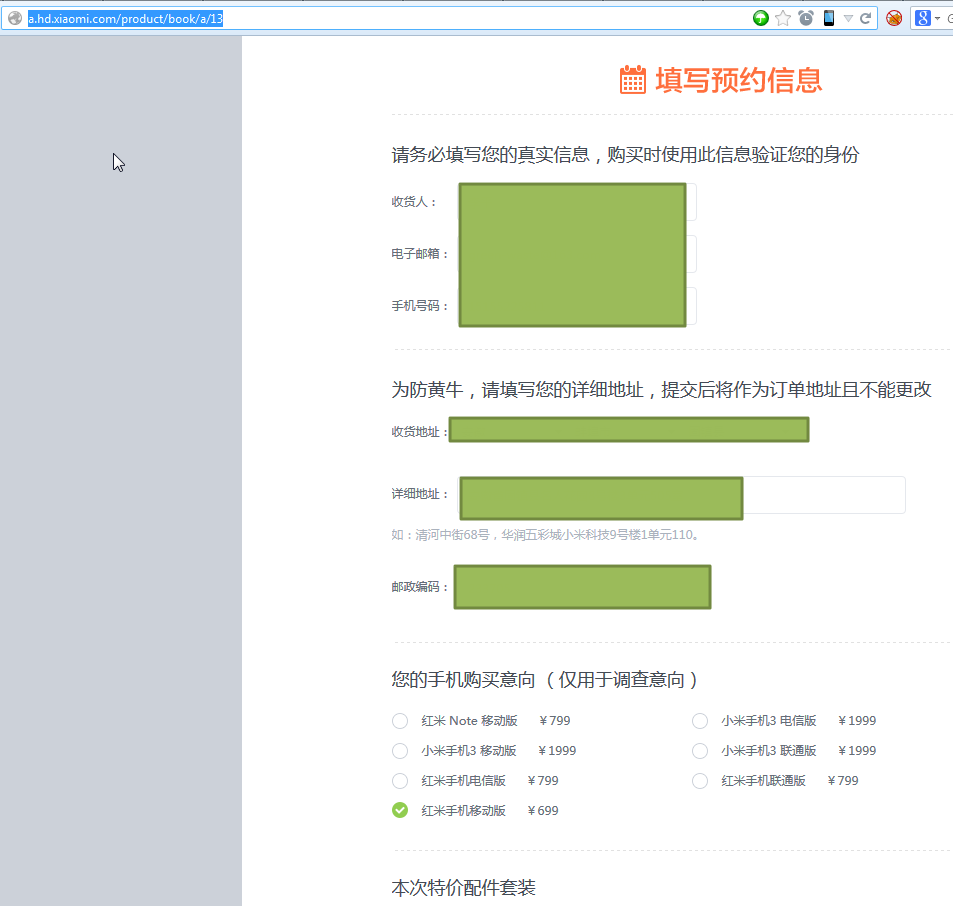
Task: Reload the page with the refresh icon
Action: pos(865,18)
